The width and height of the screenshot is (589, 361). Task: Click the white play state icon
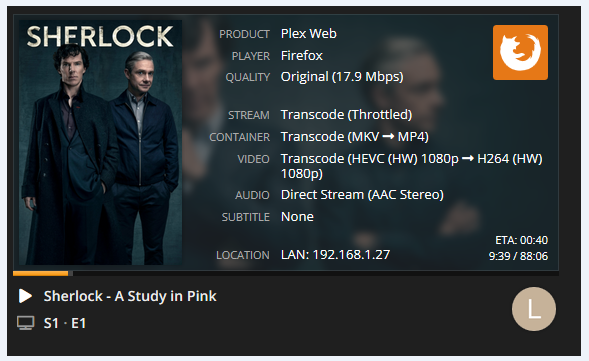tap(25, 296)
